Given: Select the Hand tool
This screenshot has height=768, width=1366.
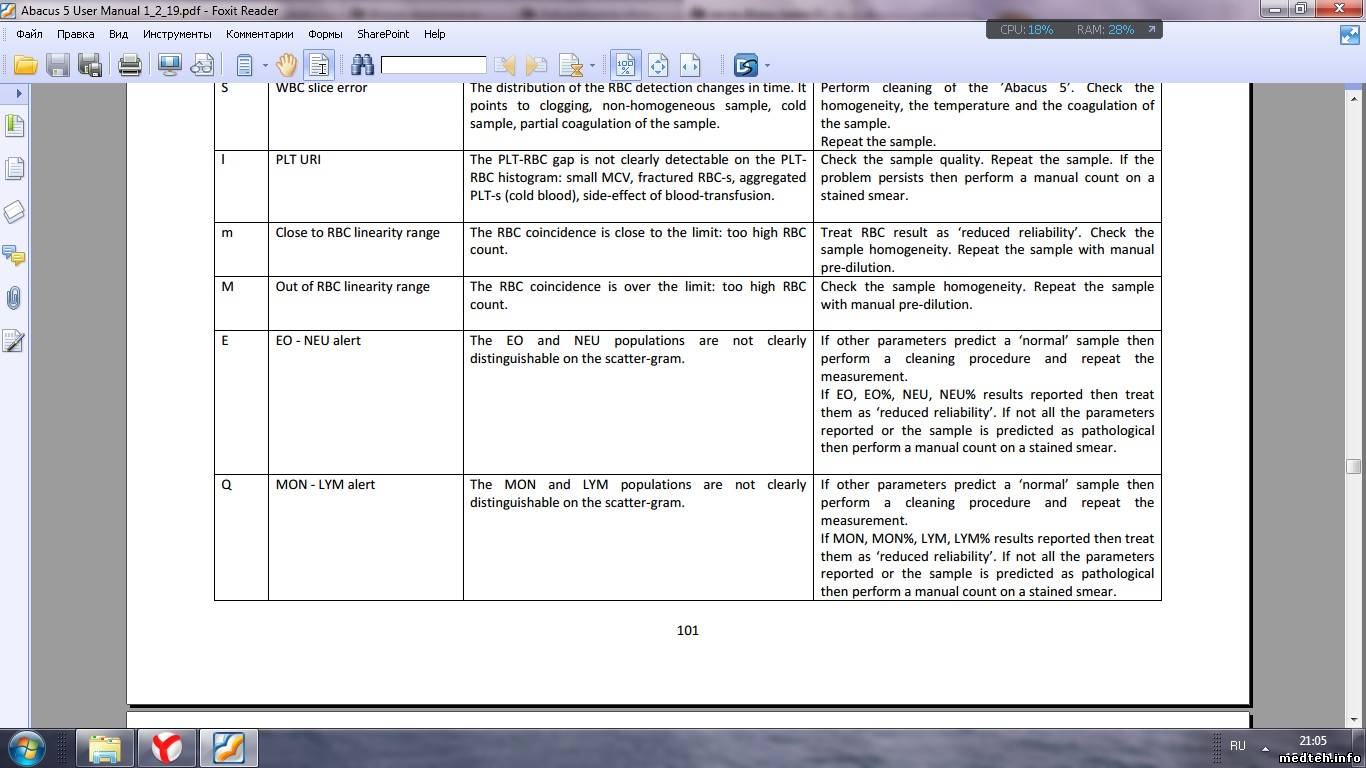Looking at the screenshot, I should tap(287, 66).
